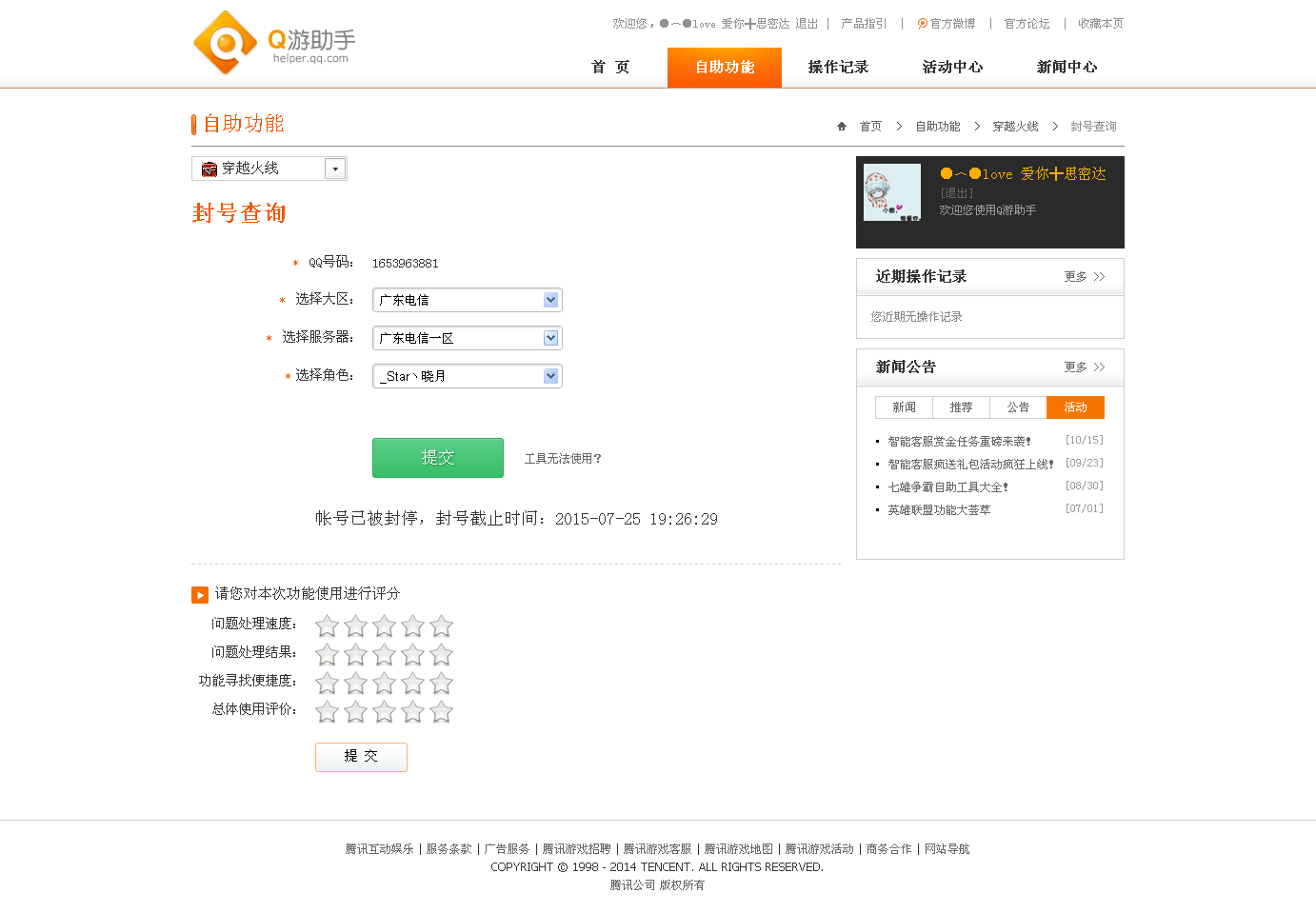The image size is (1316, 913).
Task: Open news 七雄争霸自助工具大全
Action: tap(947, 487)
